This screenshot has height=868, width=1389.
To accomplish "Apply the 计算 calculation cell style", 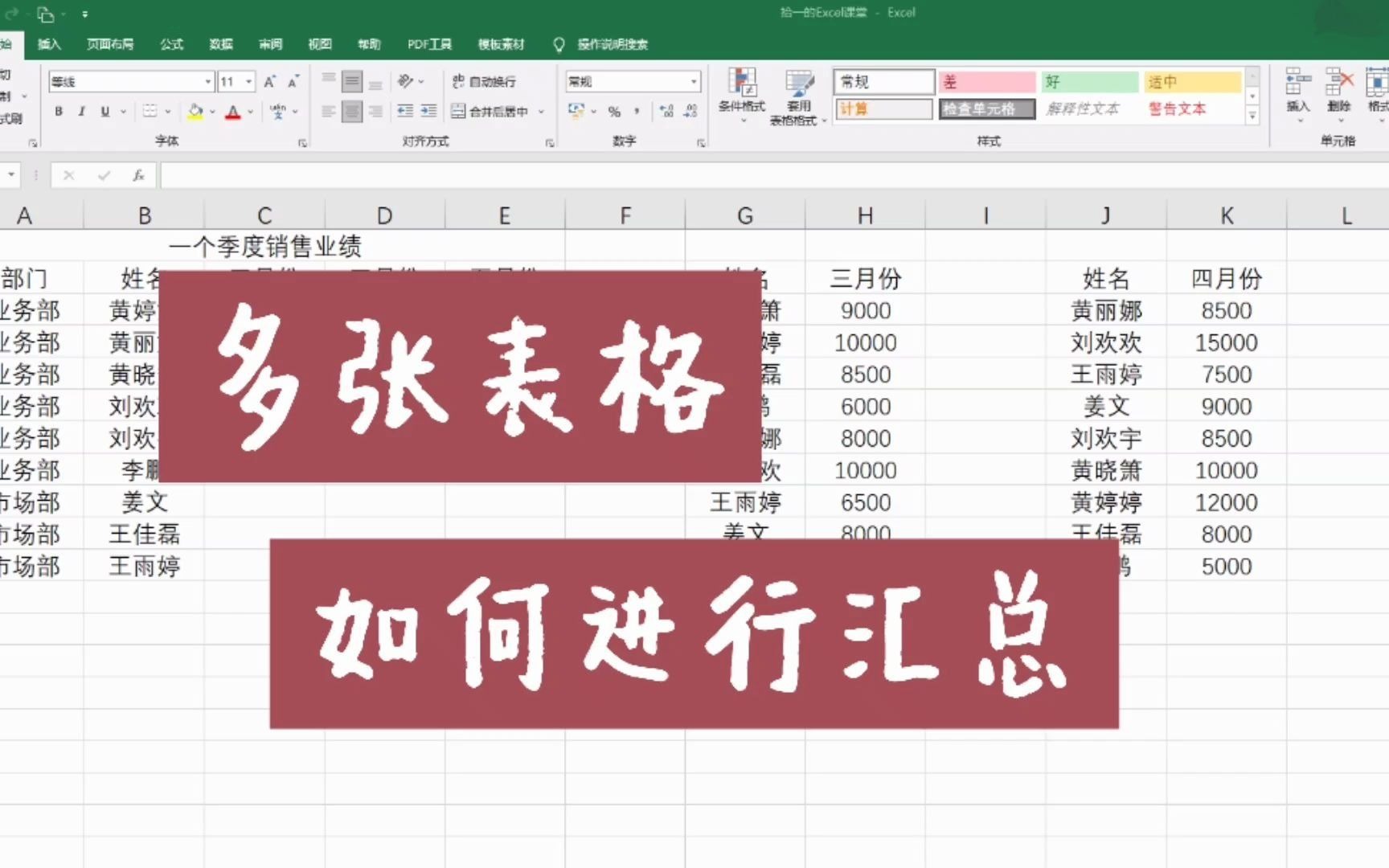I will coord(884,108).
